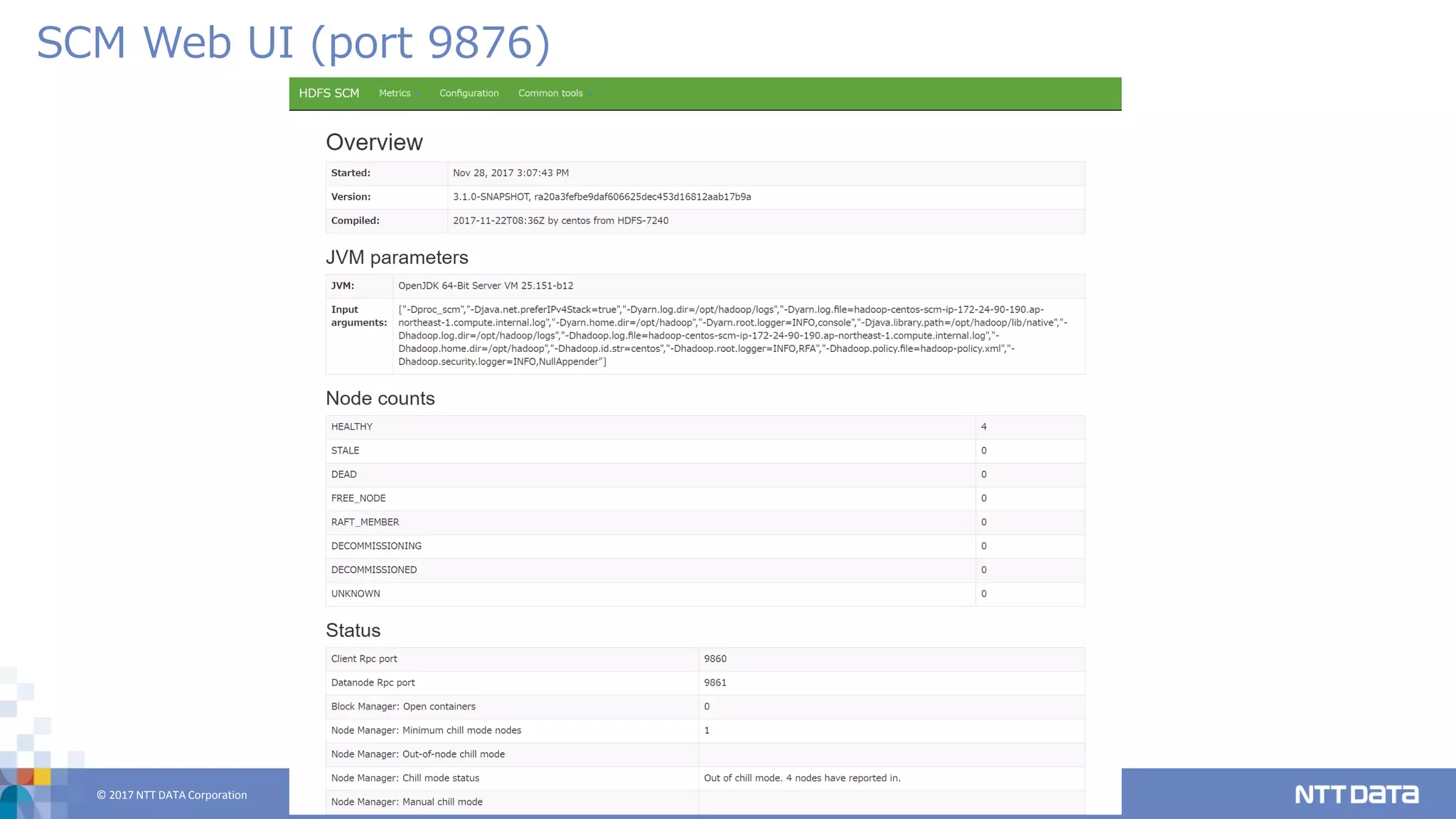Viewport: 1456px width, 819px height.
Task: Select the RAFT_MEMBER row label
Action: 365,522
